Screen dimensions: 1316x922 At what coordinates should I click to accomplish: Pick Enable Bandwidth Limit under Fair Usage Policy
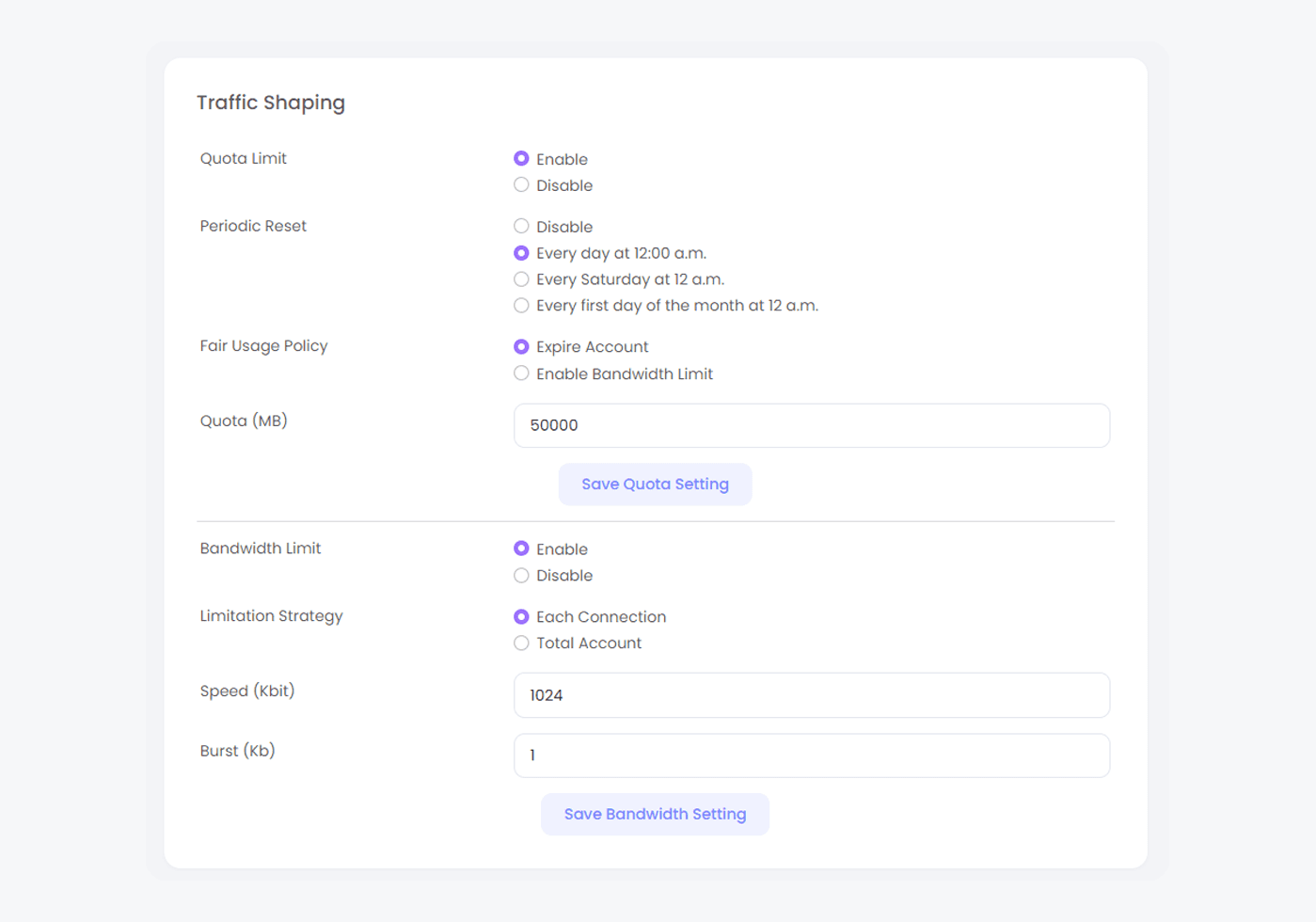(x=521, y=374)
